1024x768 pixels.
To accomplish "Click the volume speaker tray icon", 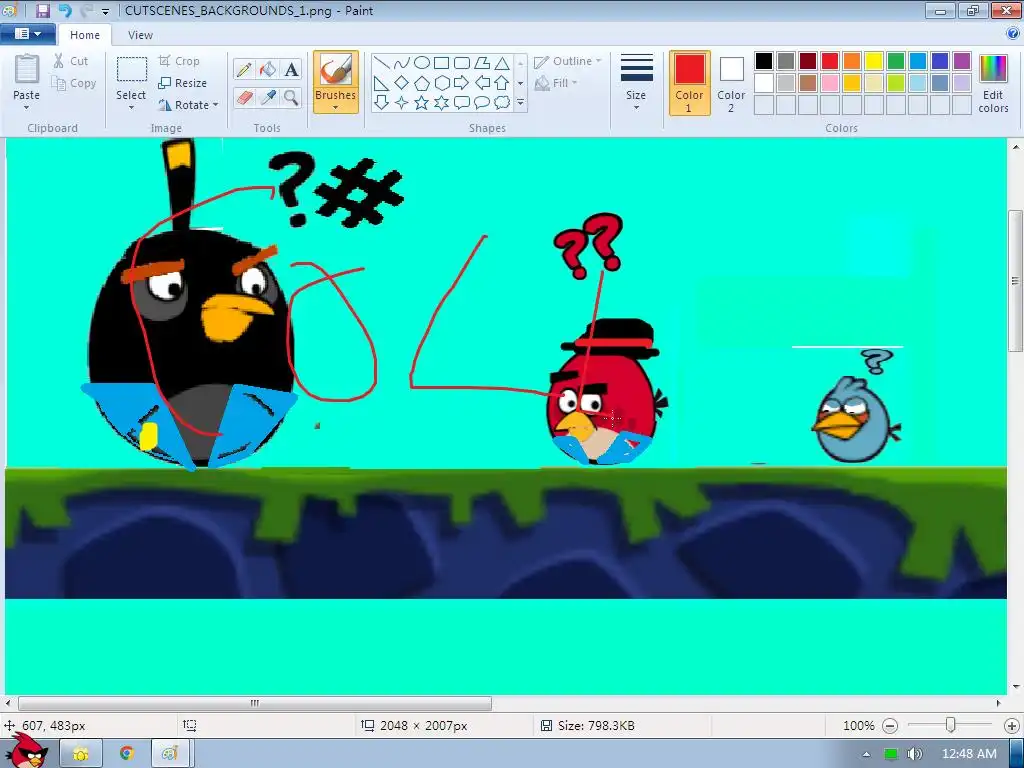I will (x=915, y=754).
